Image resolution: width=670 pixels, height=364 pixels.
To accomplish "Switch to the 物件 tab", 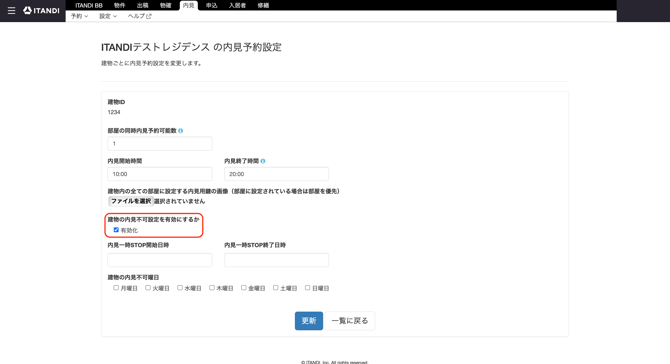I will click(120, 5).
